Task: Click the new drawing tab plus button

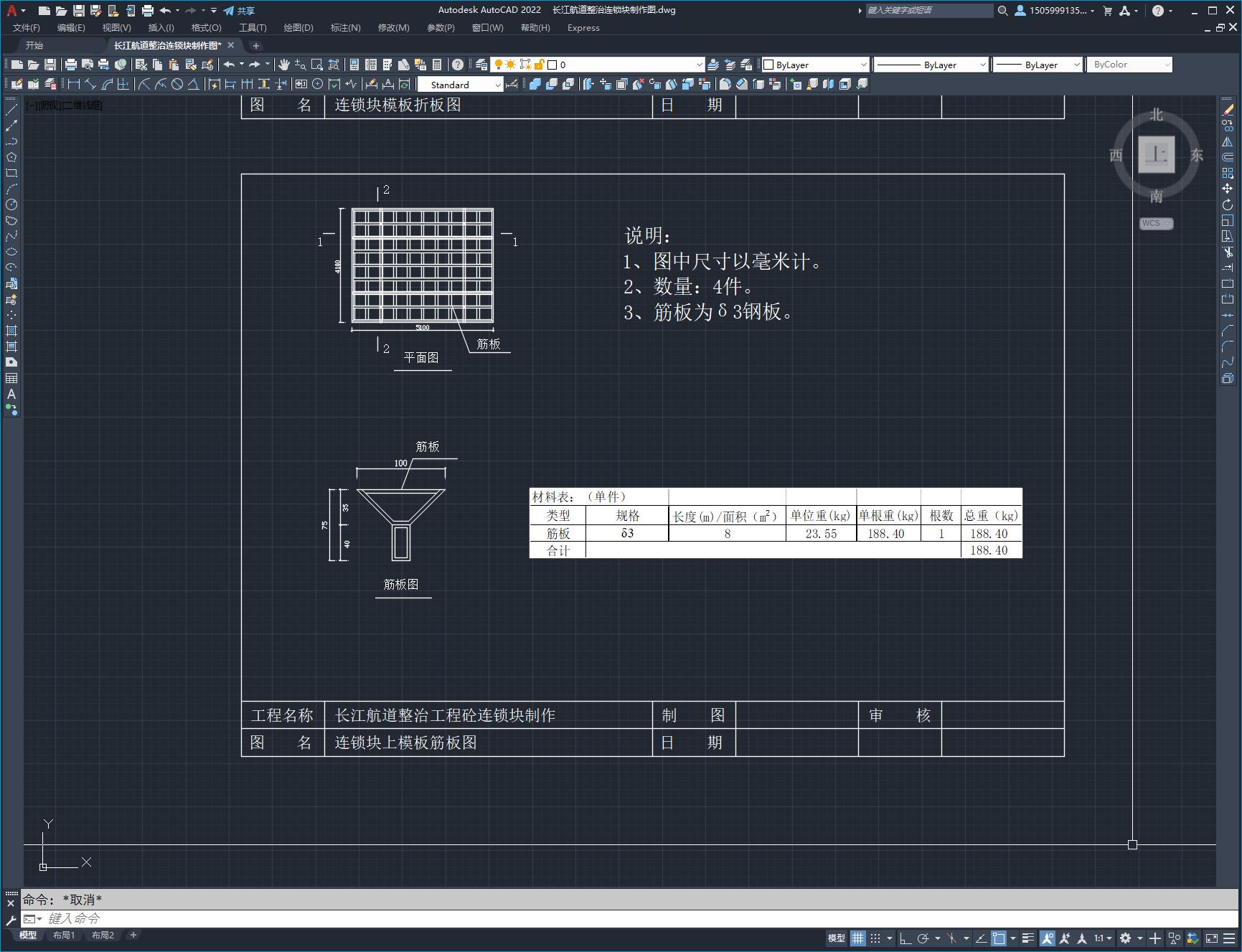Action: [x=256, y=45]
